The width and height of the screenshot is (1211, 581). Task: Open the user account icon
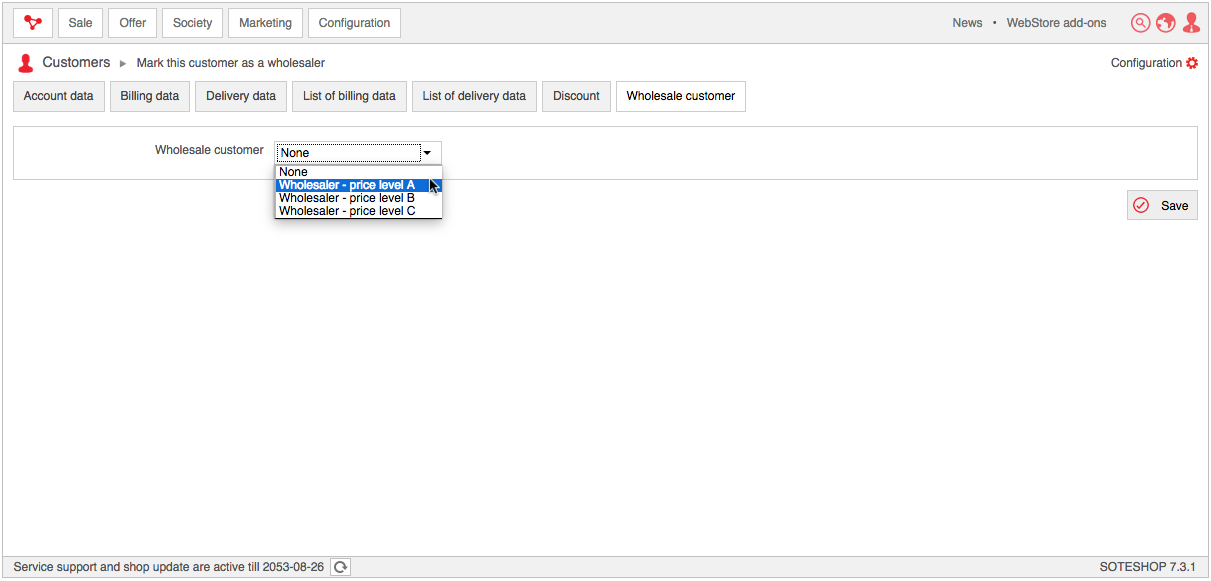point(1190,23)
